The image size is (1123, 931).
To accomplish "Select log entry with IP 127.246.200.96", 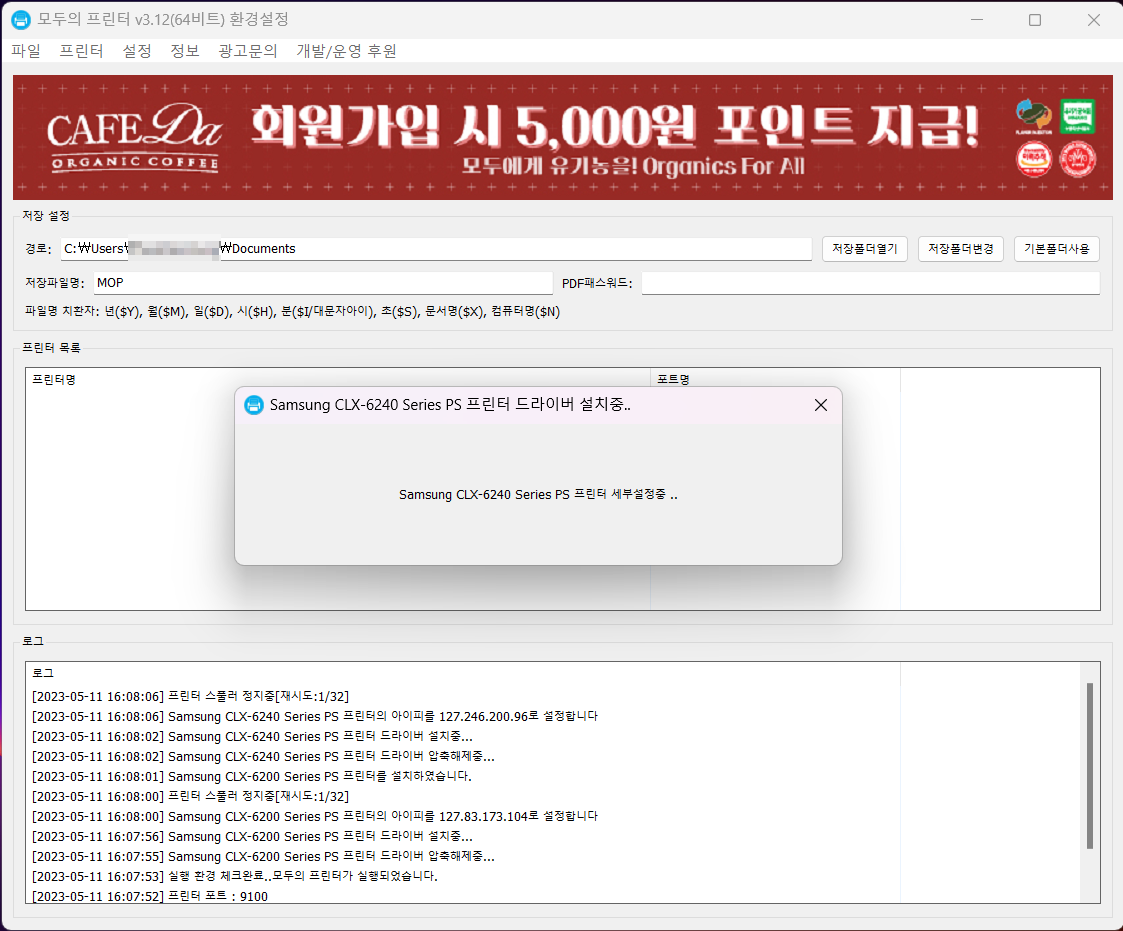I will click(314, 716).
